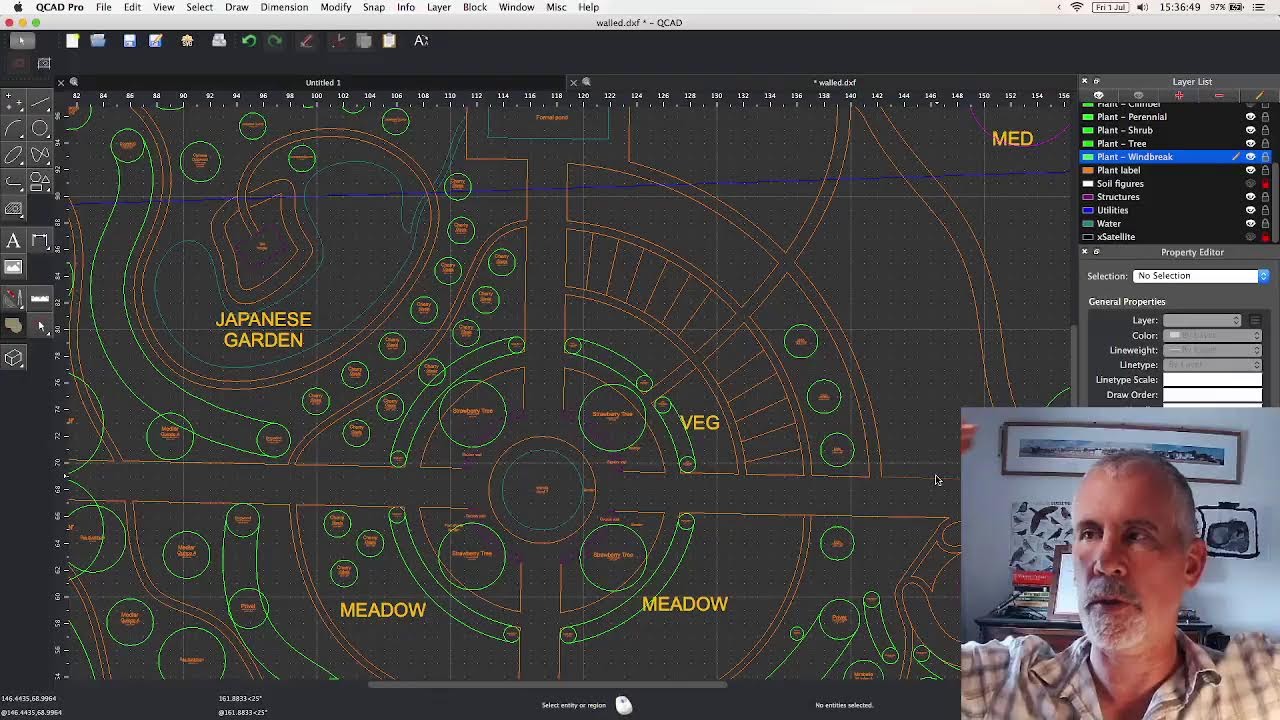Click the text options icon in the top toolbar
This screenshot has width=1280, height=720.
pos(421,41)
